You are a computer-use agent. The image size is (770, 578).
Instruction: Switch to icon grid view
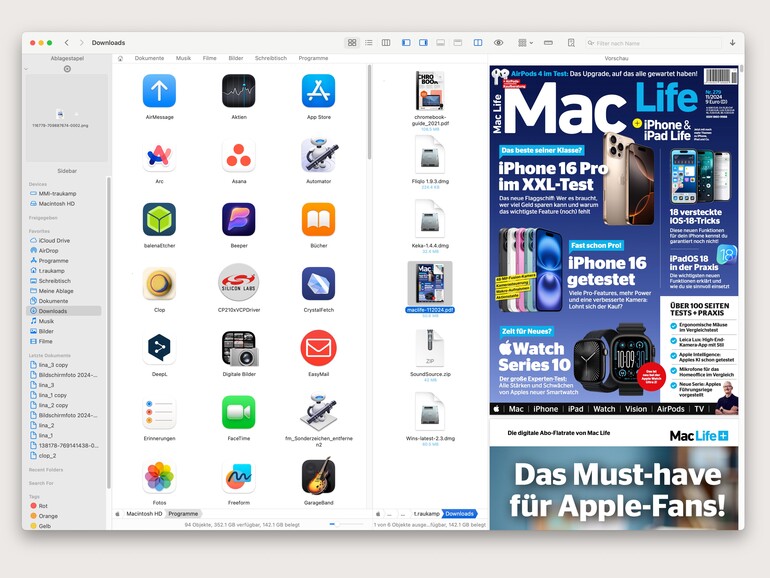tap(352, 43)
